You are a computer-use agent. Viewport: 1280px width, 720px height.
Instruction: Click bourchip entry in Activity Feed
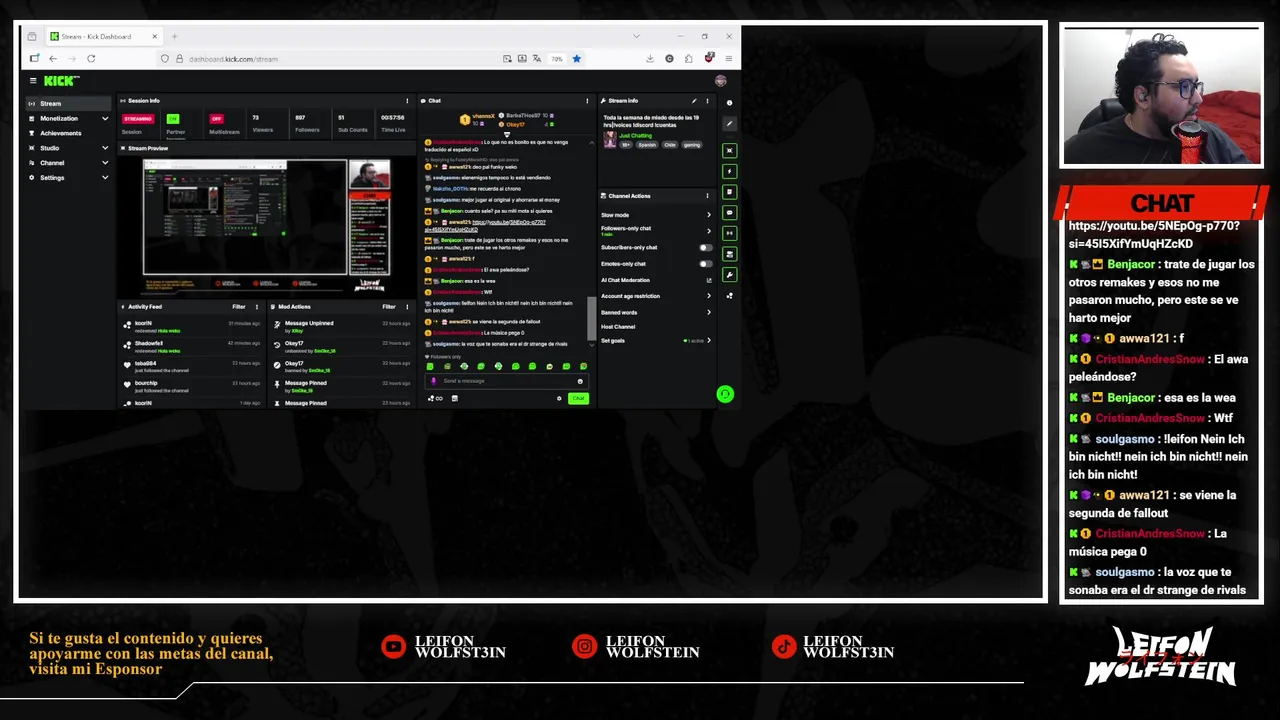(x=191, y=386)
